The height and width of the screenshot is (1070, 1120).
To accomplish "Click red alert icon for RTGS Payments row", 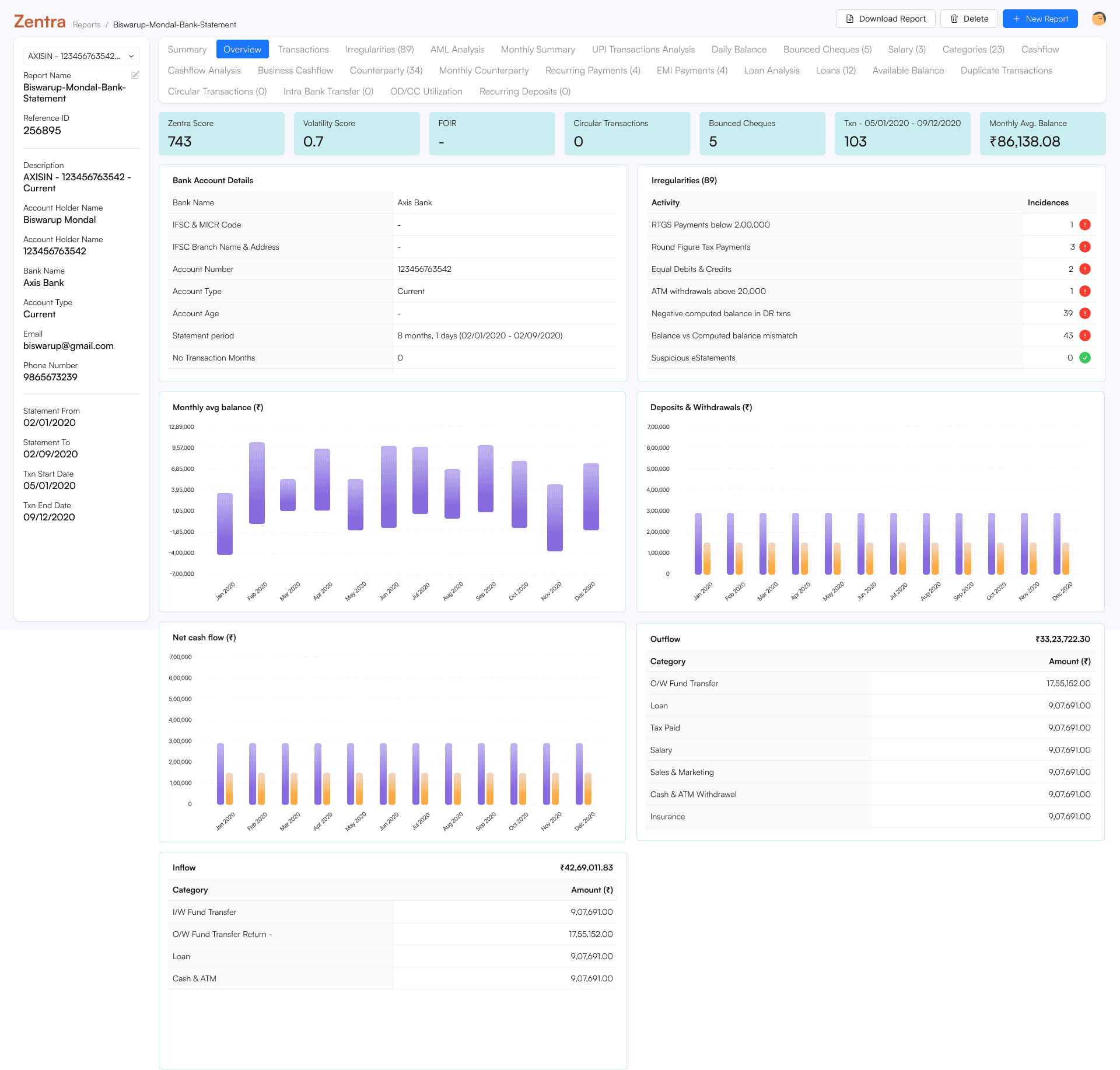I will point(1085,225).
